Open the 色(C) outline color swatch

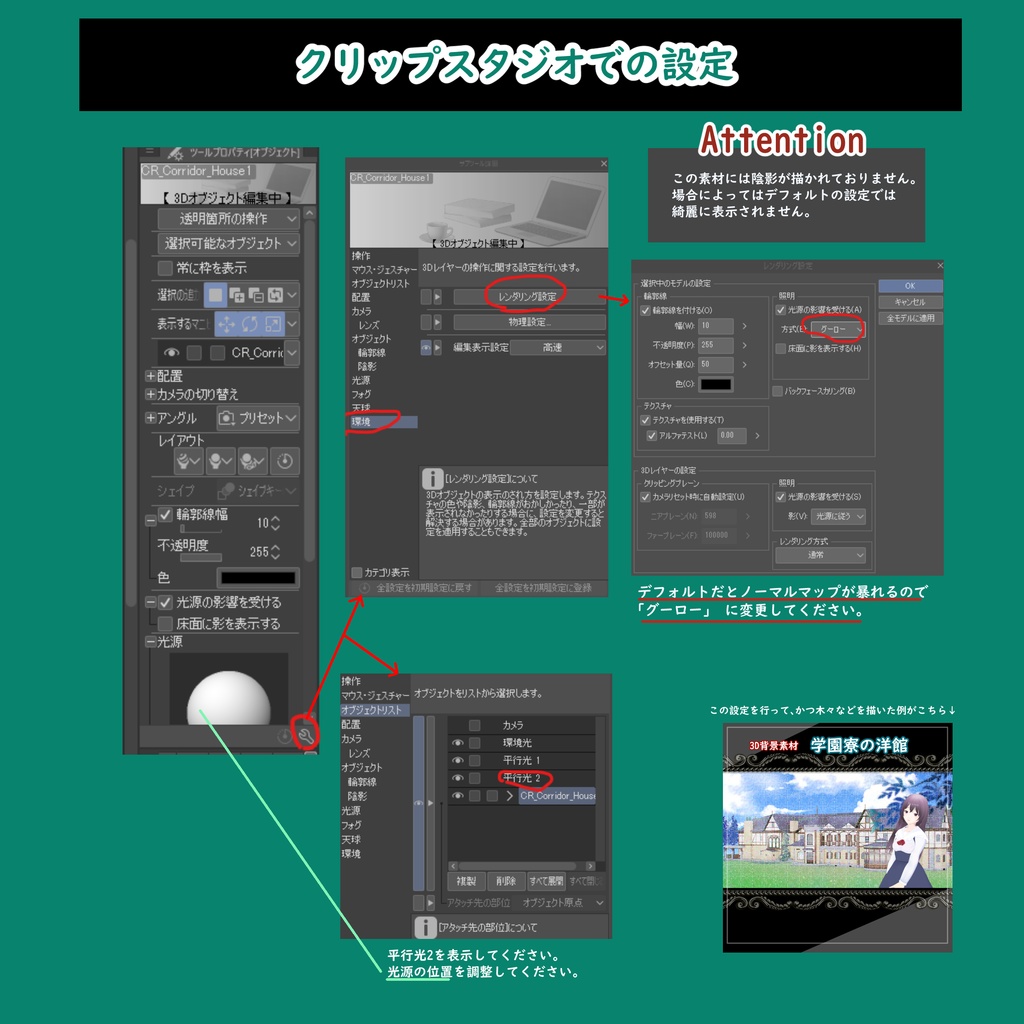pos(716,384)
